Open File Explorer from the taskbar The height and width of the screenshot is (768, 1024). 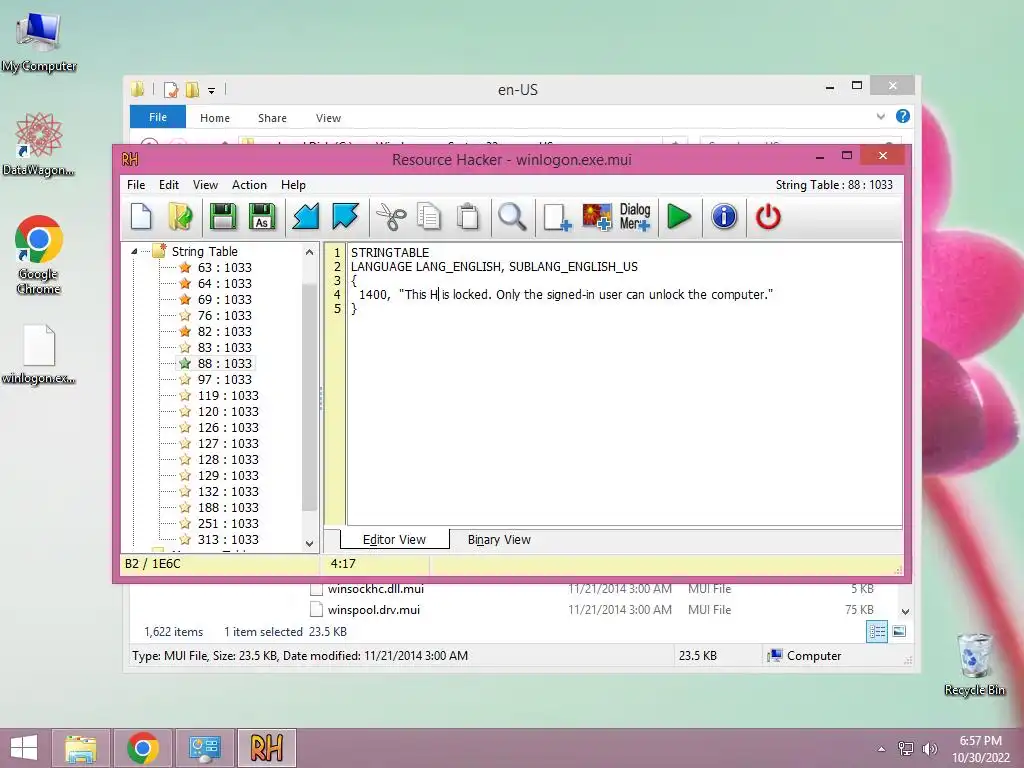click(x=80, y=748)
